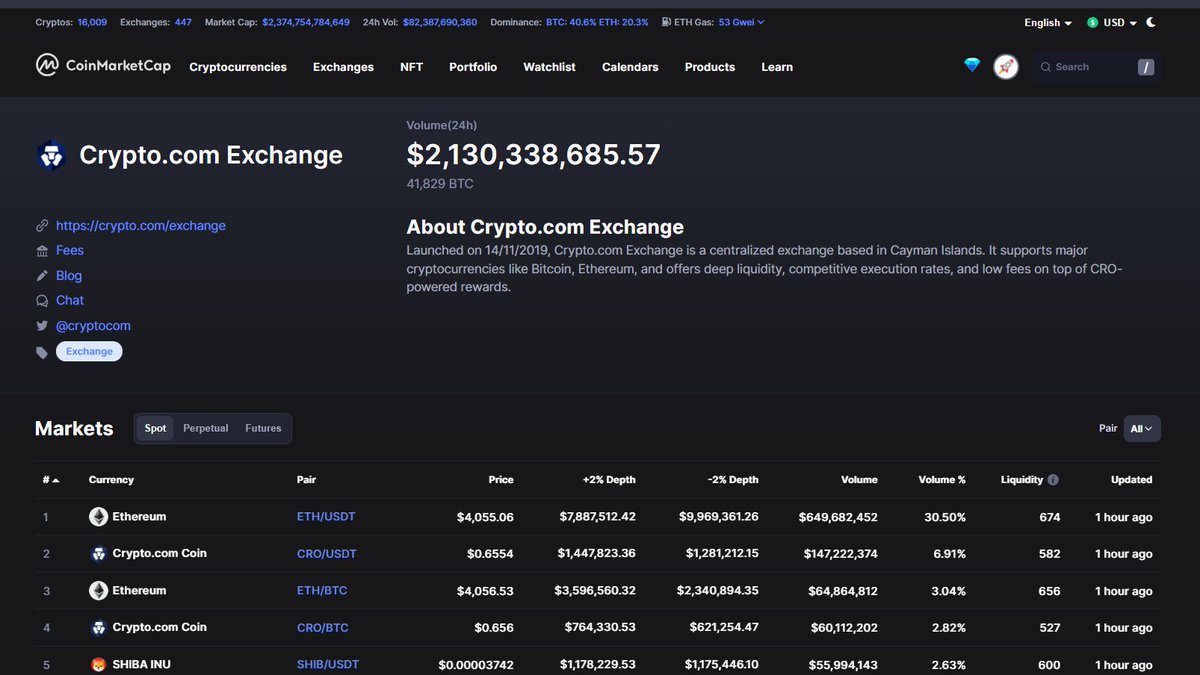
Task: Click the pencil icon next to Blog
Action: (x=42, y=276)
